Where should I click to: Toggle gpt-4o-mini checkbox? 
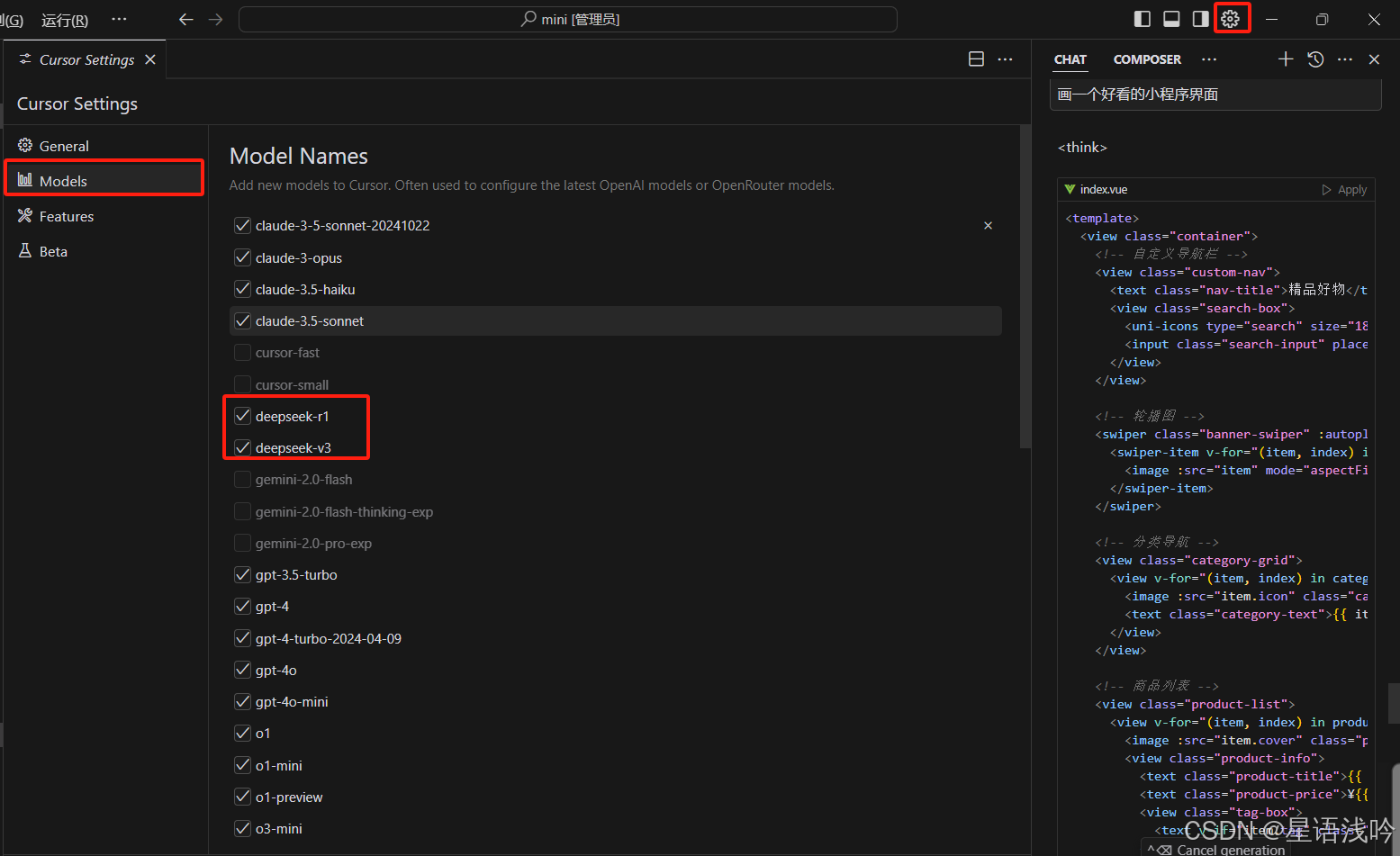242,701
